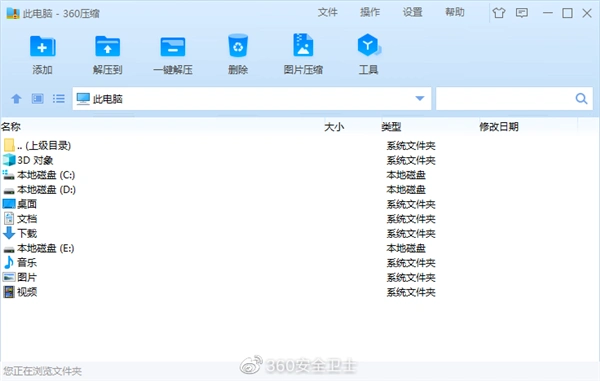The height and width of the screenshot is (381, 600).
Task: Click the 添加 (Add) toolbar icon
Action: click(x=42, y=47)
